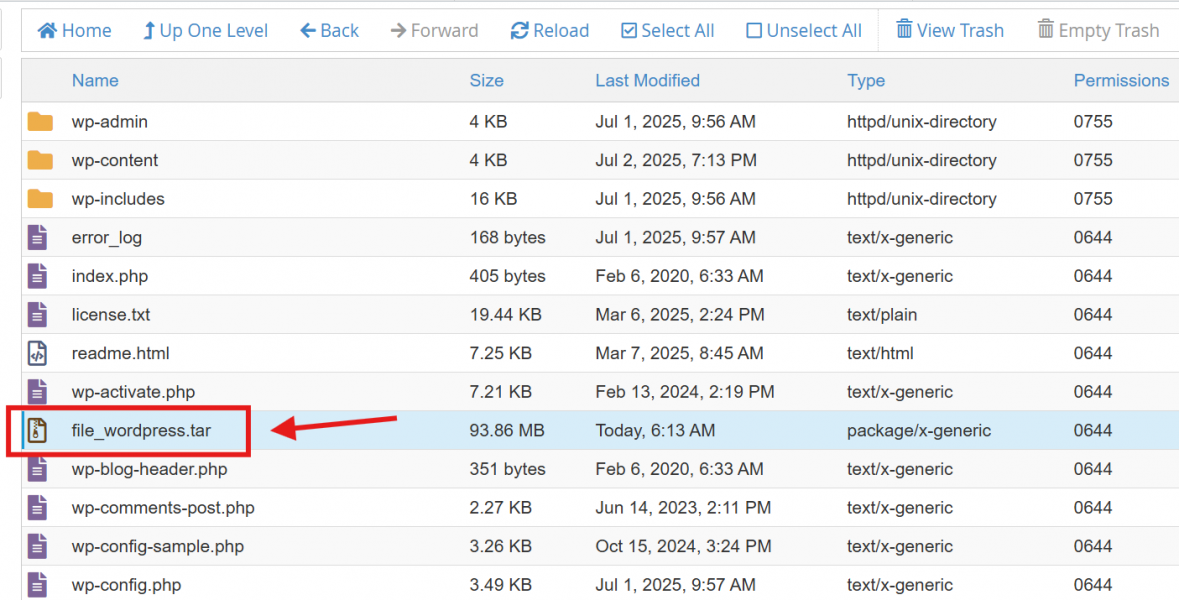Click Select All
The height and width of the screenshot is (600, 1179).
pyautogui.click(x=668, y=31)
